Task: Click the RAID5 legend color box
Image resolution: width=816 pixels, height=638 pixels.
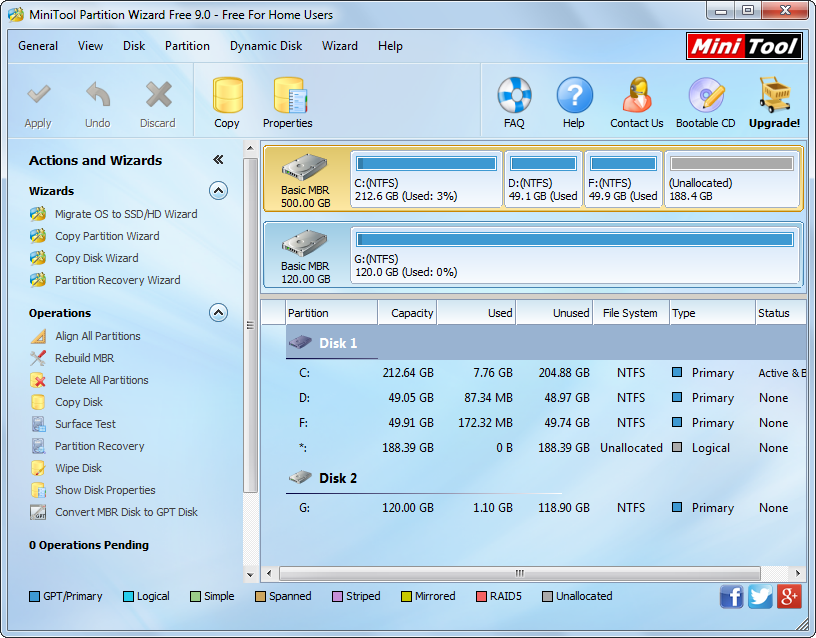Action: pyautogui.click(x=481, y=596)
